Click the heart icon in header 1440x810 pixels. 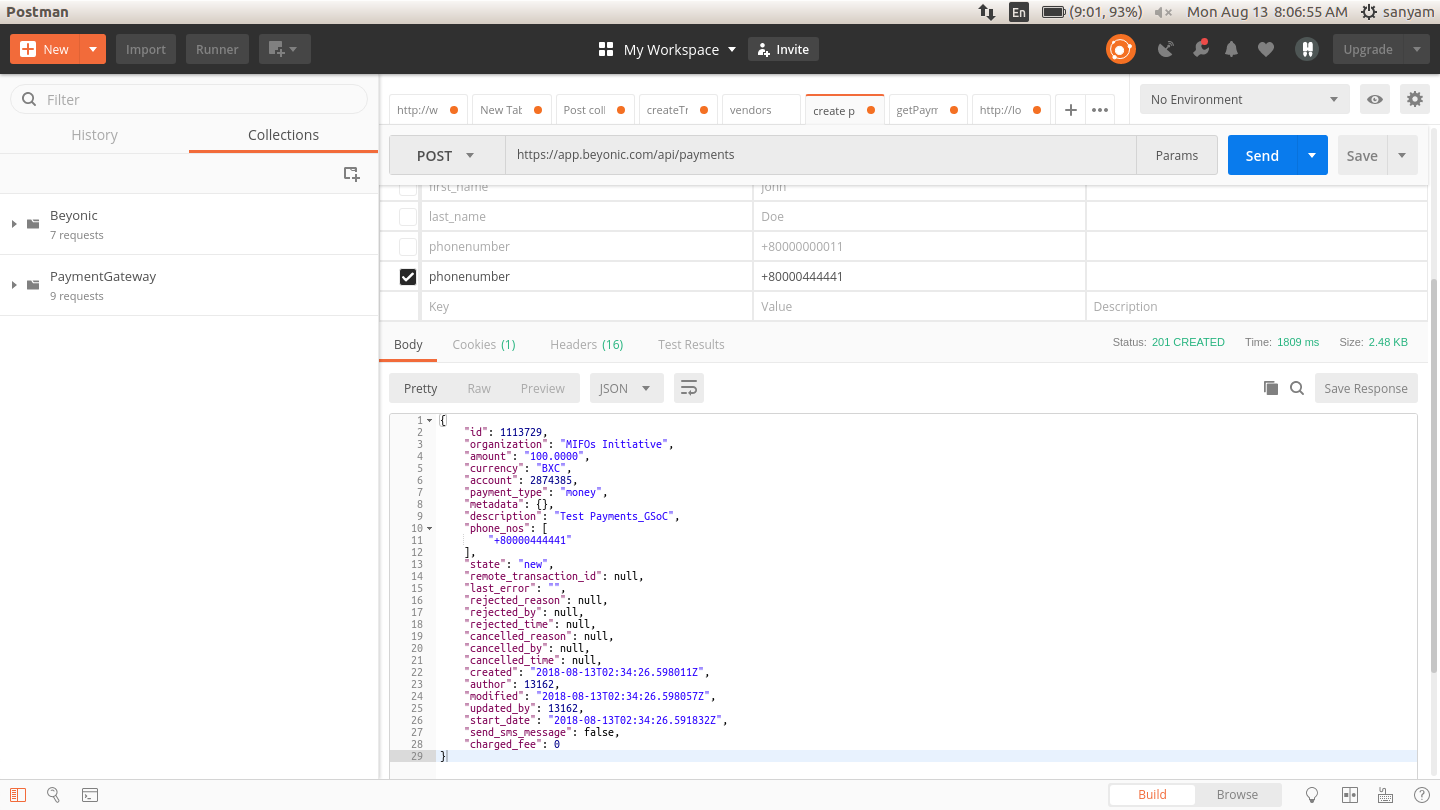(x=1266, y=49)
